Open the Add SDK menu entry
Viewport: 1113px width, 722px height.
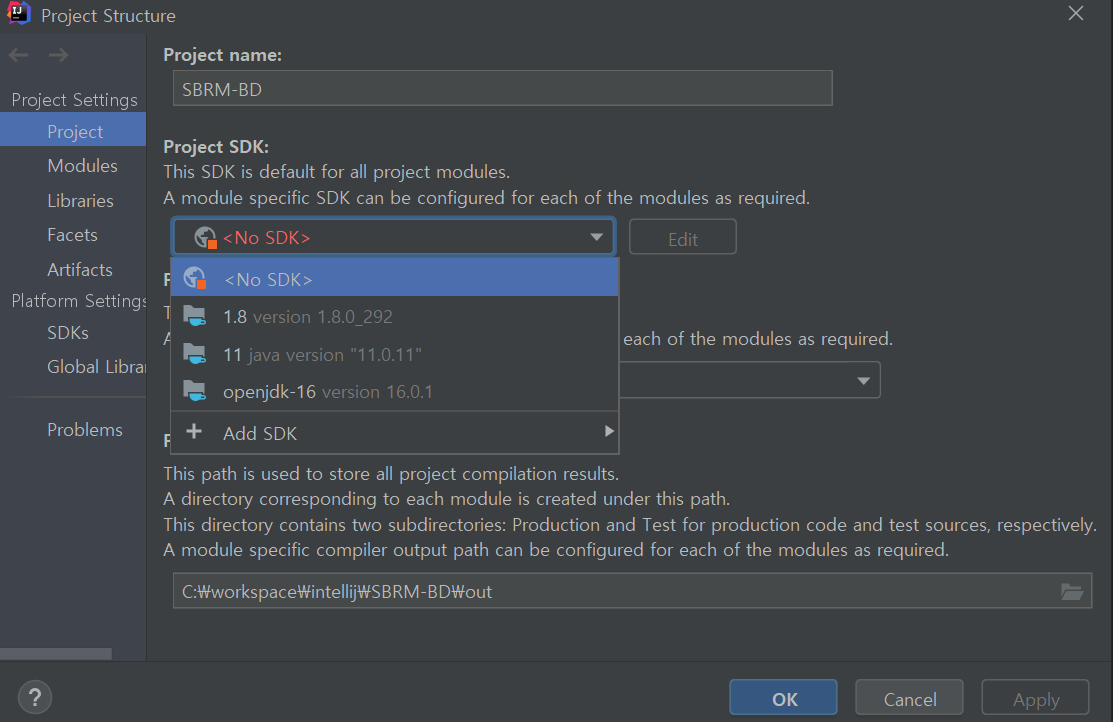395,432
